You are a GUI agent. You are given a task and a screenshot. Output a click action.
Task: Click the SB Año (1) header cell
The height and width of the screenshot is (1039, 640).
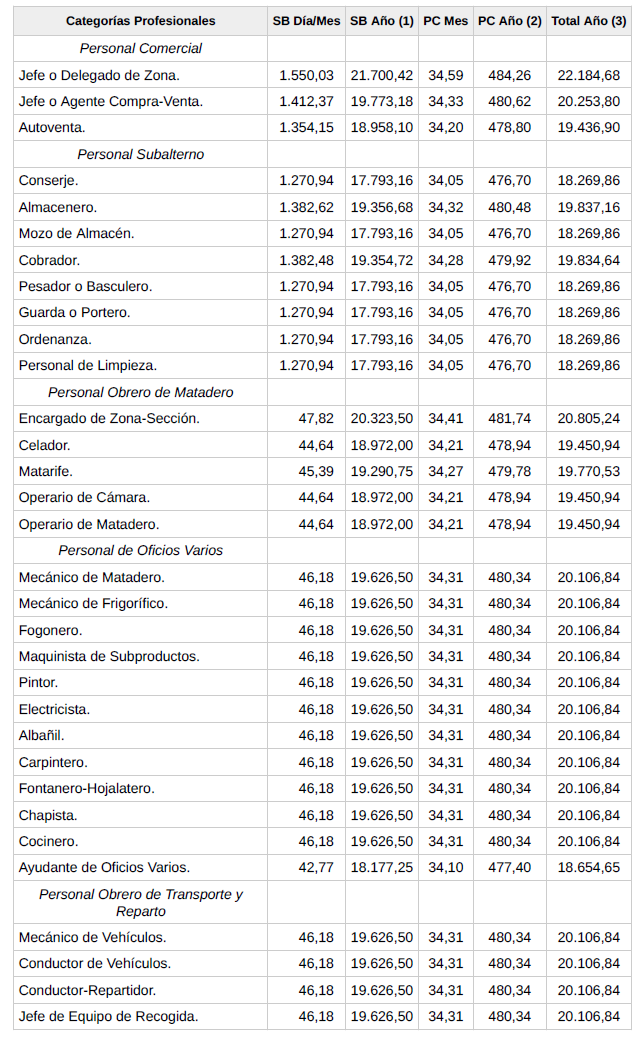[x=381, y=21]
